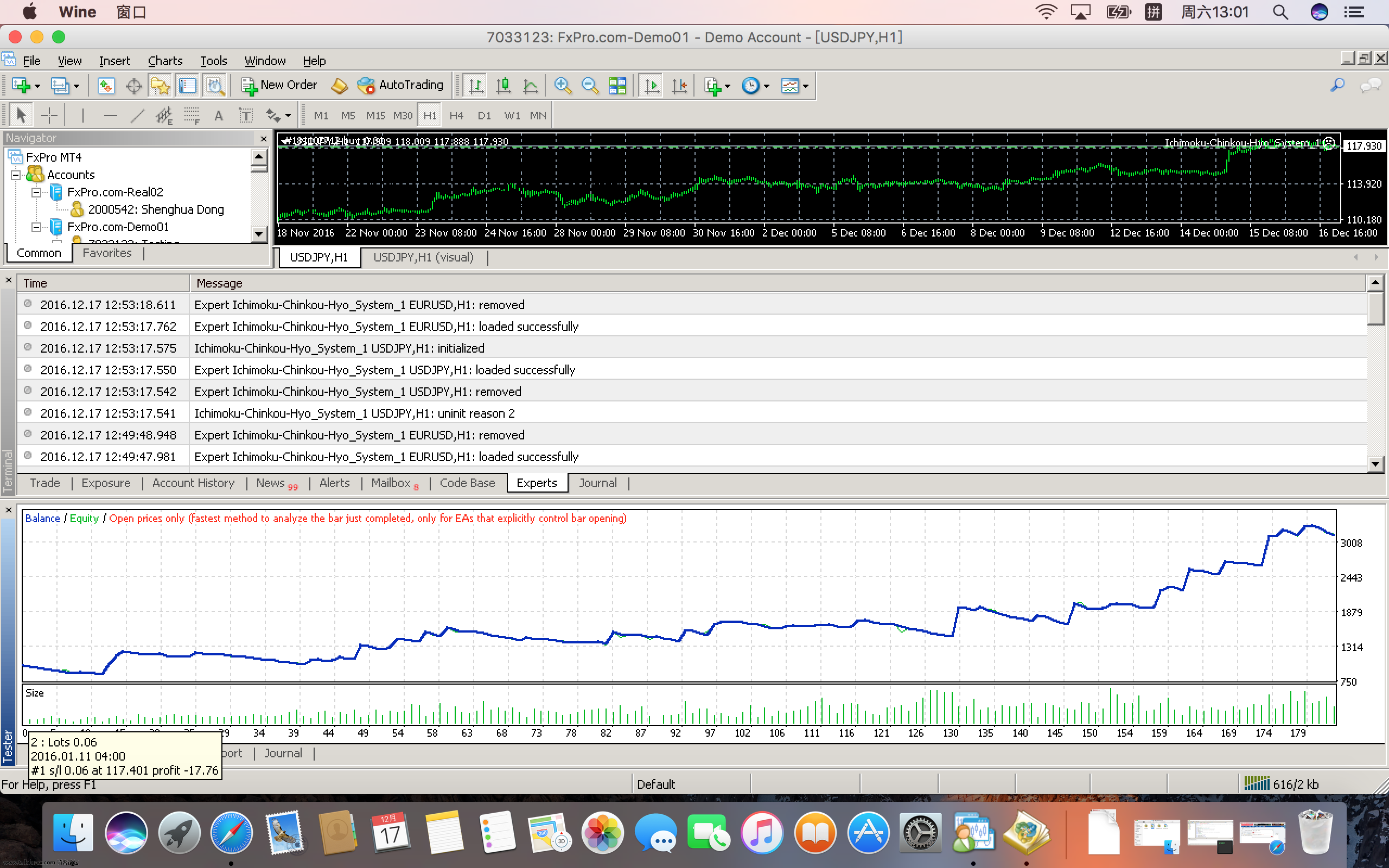Click the New Order button
The height and width of the screenshot is (868, 1389).
click(x=279, y=86)
